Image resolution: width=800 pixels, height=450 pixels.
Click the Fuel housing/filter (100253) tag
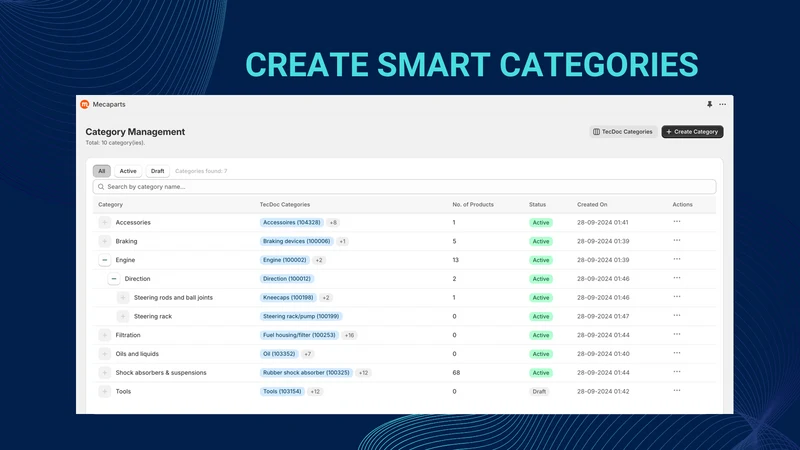(299, 335)
